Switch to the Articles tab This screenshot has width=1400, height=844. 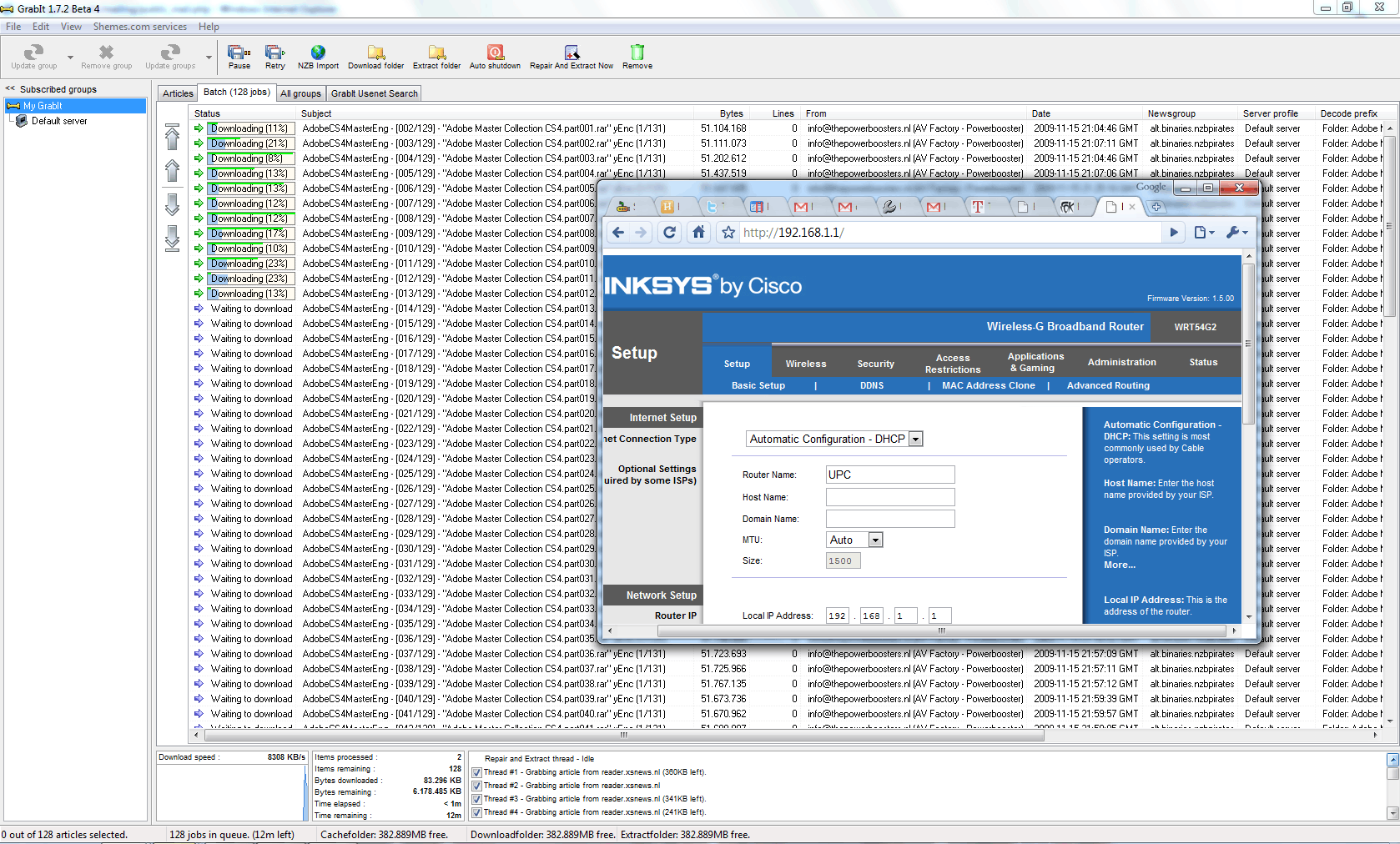178,93
